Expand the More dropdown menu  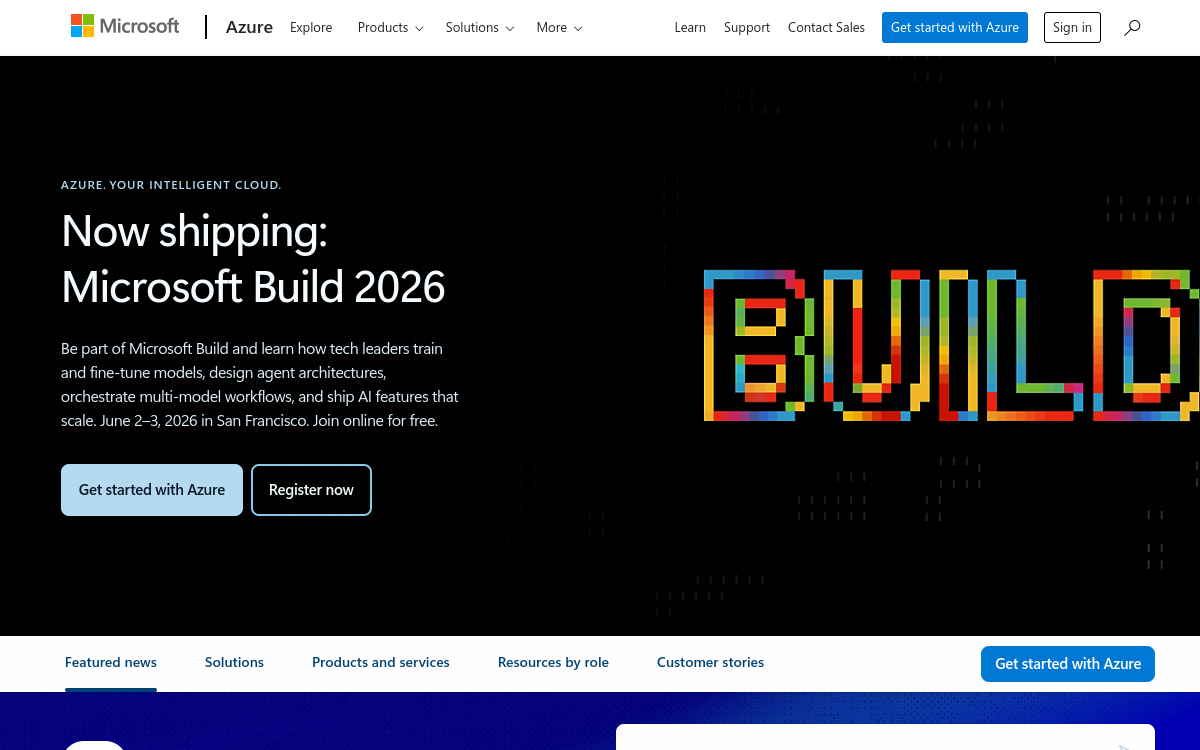pos(559,28)
